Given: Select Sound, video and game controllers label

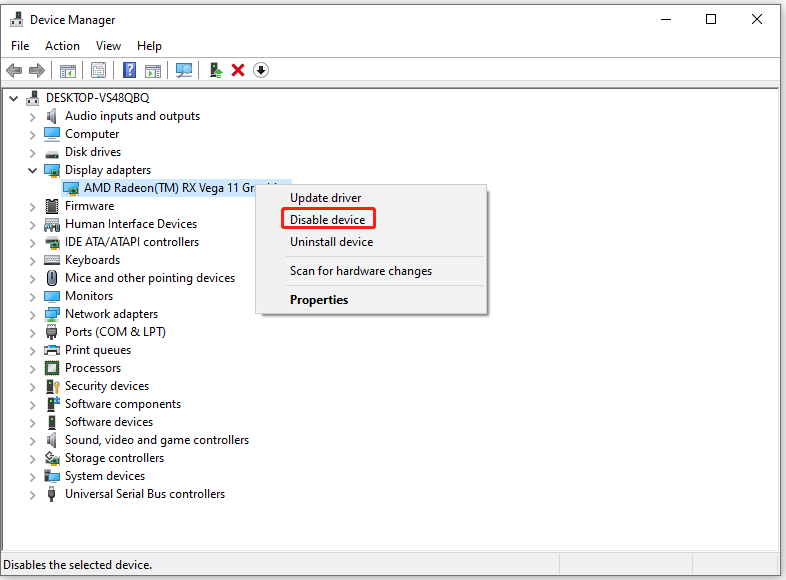Looking at the screenshot, I should tap(157, 440).
